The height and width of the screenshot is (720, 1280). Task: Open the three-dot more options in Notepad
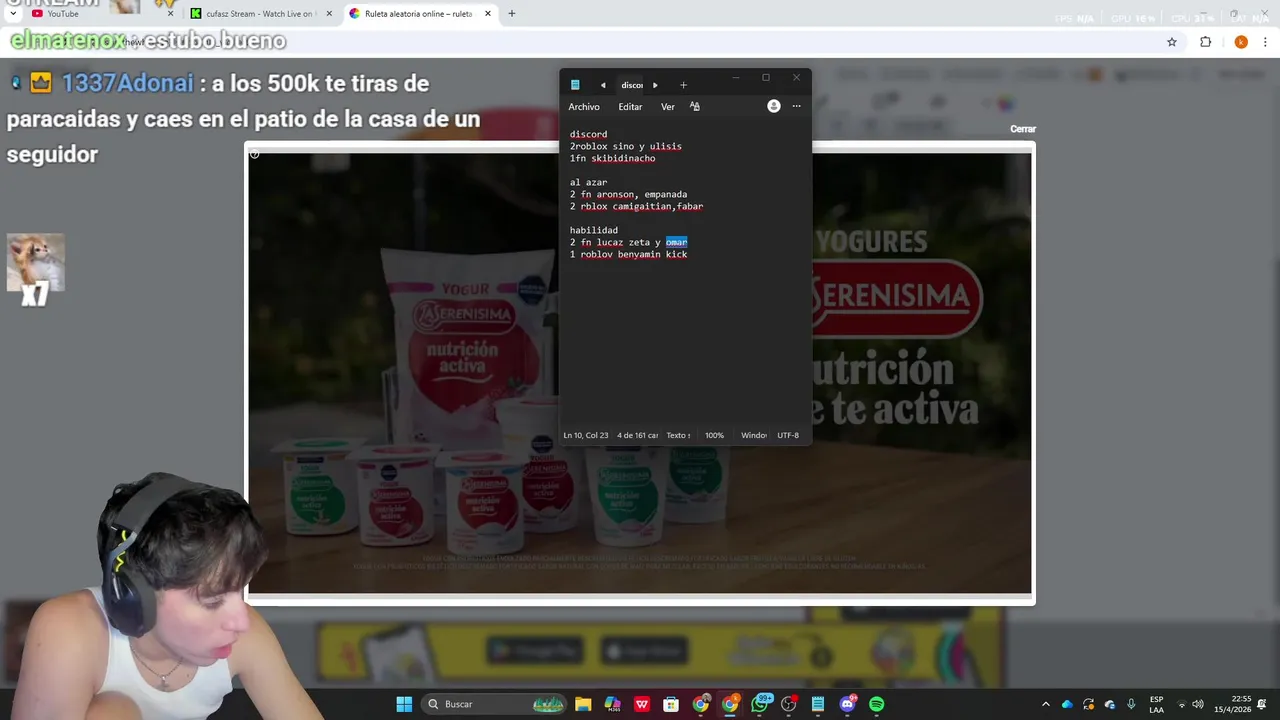click(x=796, y=106)
